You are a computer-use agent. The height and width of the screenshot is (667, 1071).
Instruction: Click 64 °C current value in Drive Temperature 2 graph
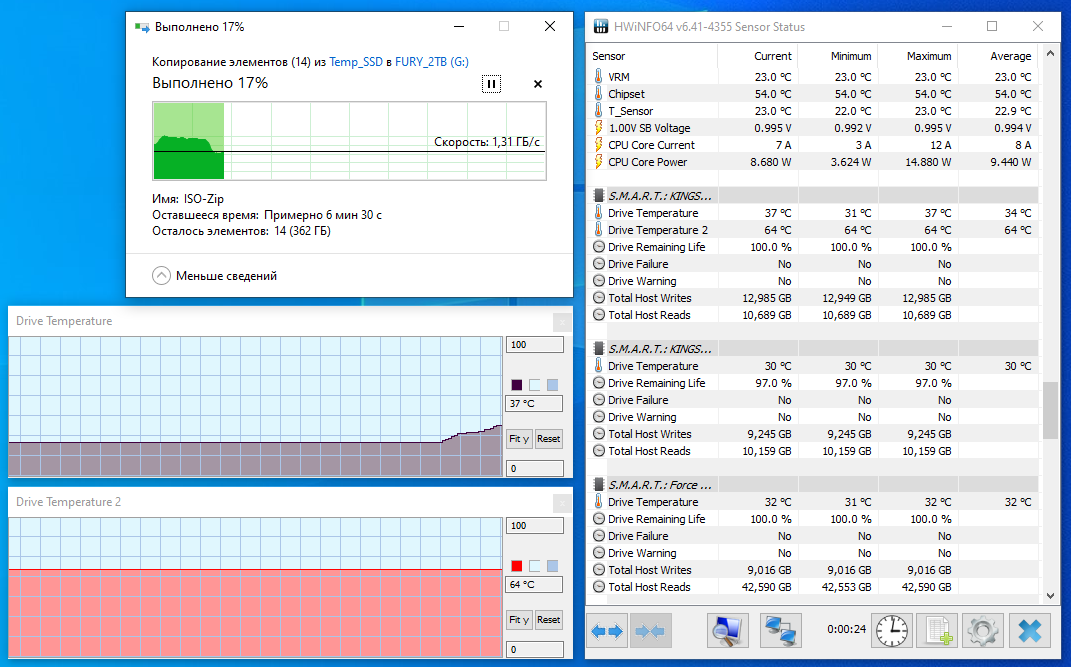click(x=534, y=584)
